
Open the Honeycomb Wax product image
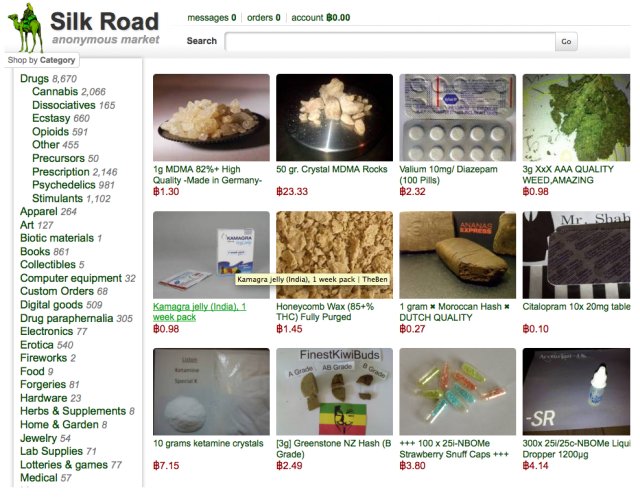click(334, 255)
